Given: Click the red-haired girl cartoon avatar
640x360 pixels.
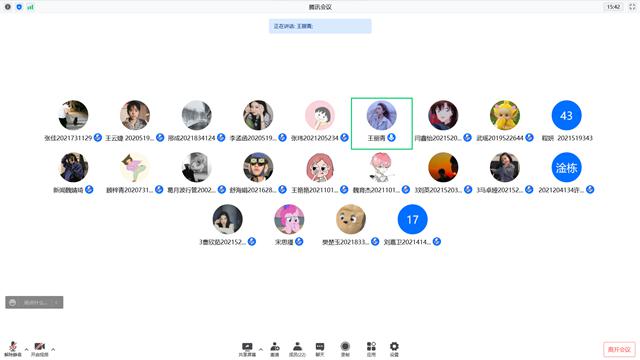Looking at the screenshot, I should click(x=320, y=167).
